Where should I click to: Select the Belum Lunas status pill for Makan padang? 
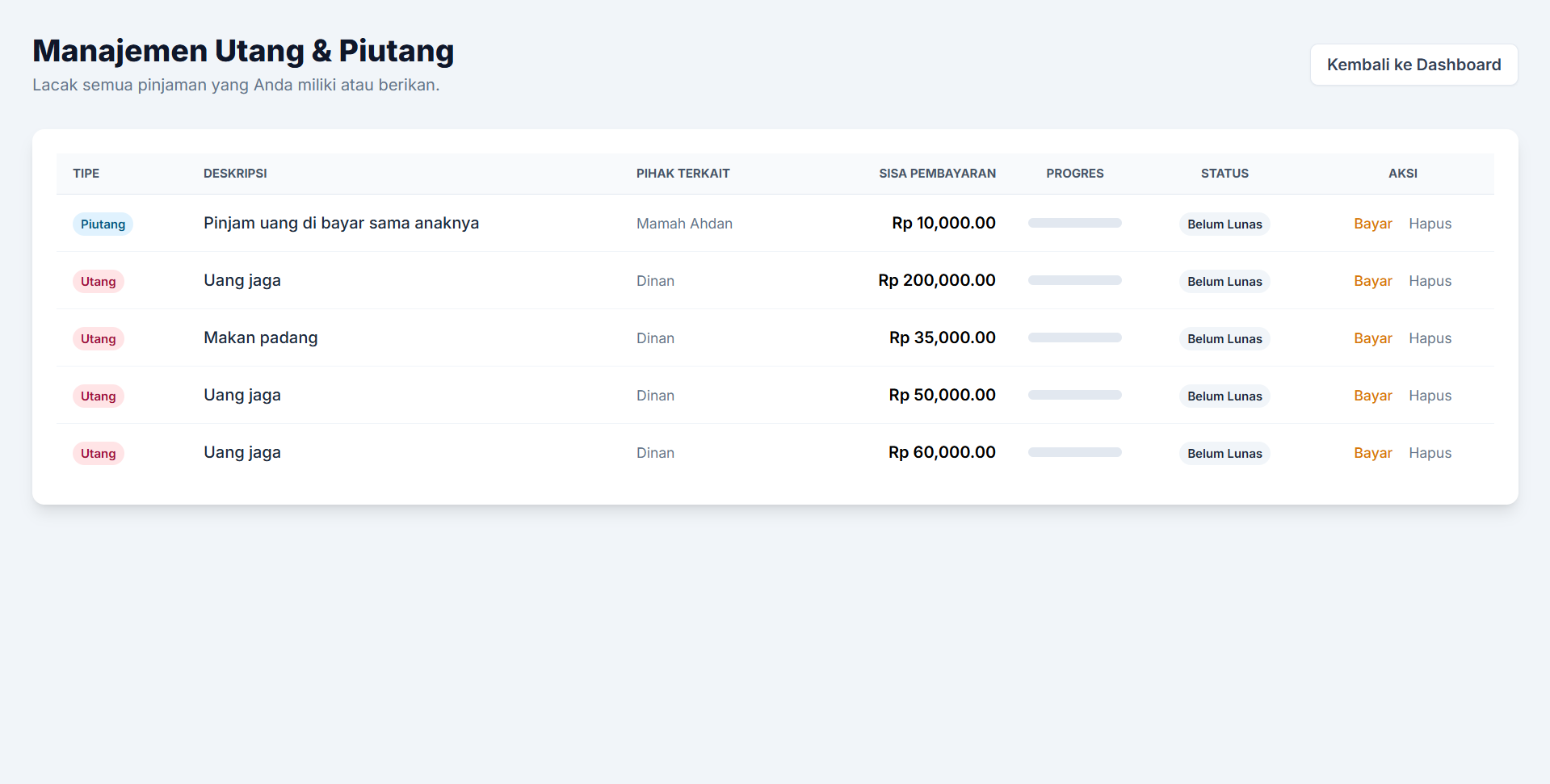(1224, 338)
